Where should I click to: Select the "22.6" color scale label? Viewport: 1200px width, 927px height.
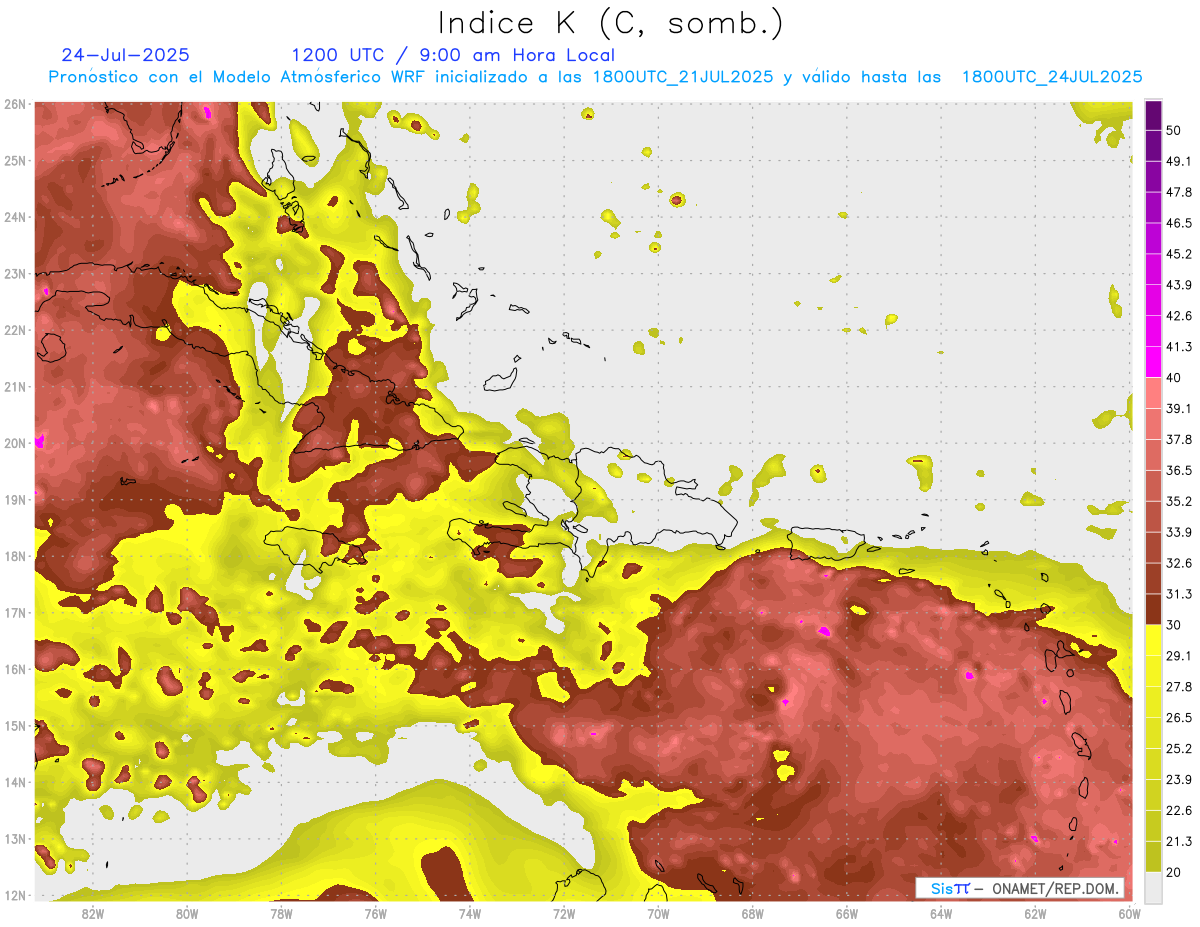[x=1179, y=811]
